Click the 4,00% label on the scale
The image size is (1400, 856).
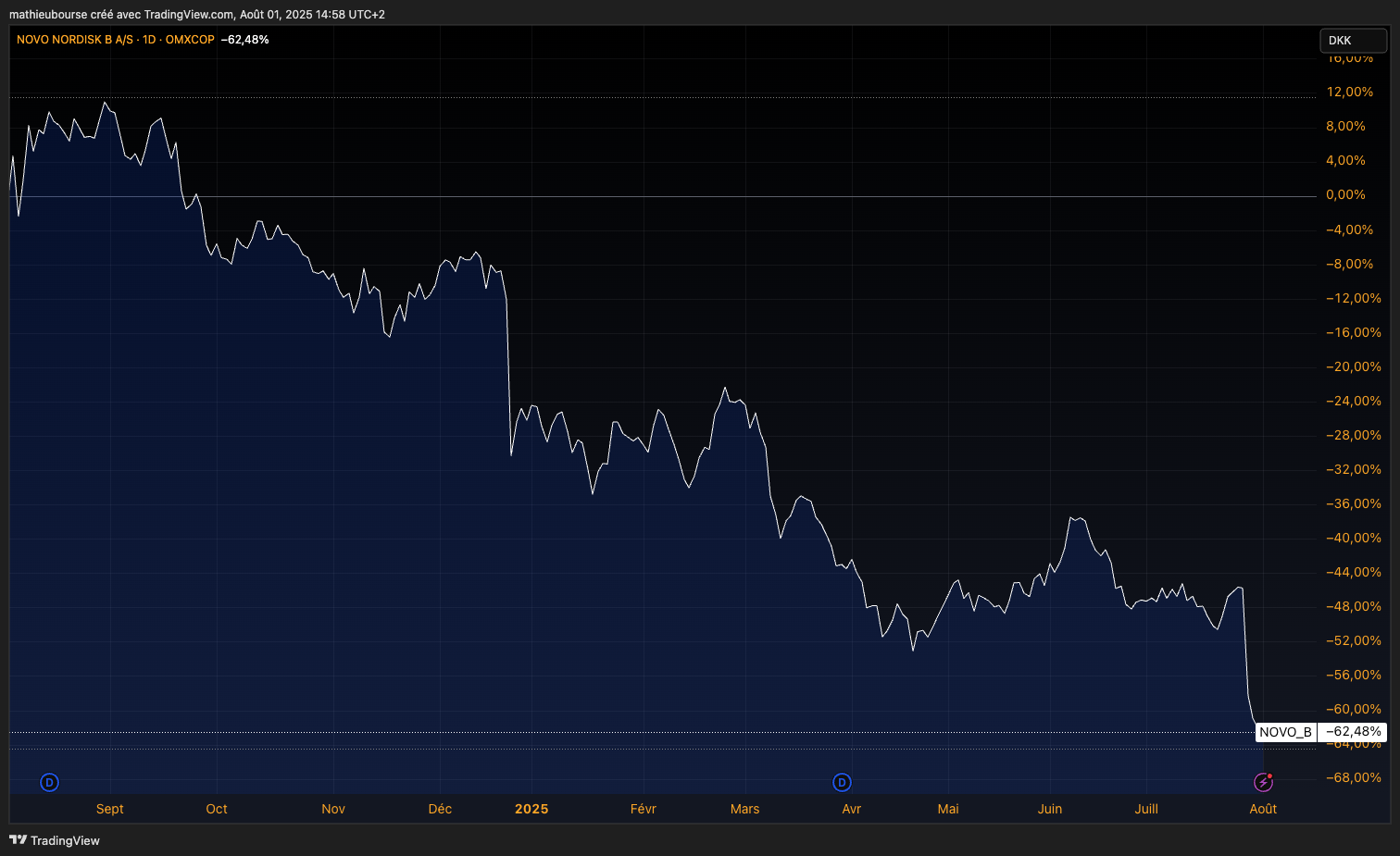(x=1345, y=160)
